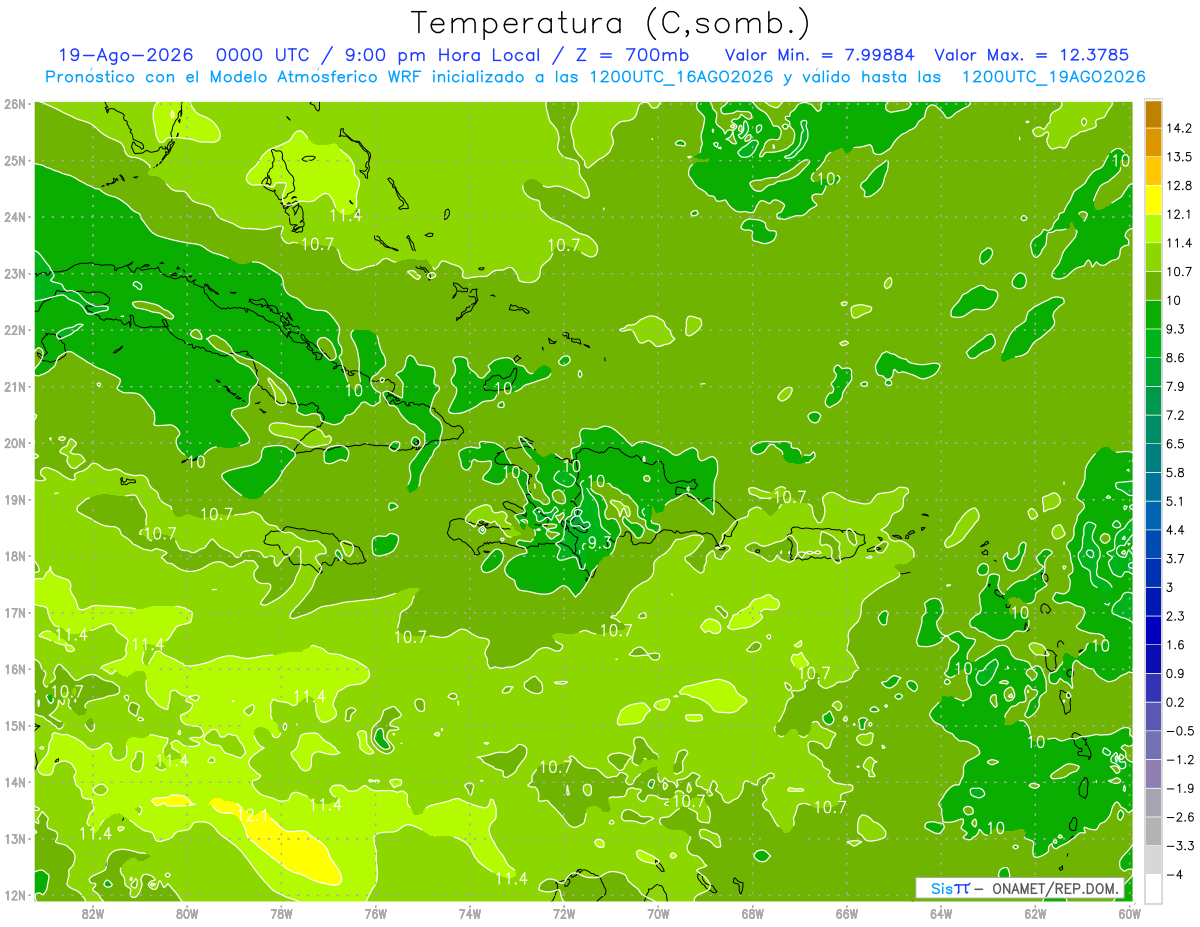Click the legend value "-0.5"

1179,731
